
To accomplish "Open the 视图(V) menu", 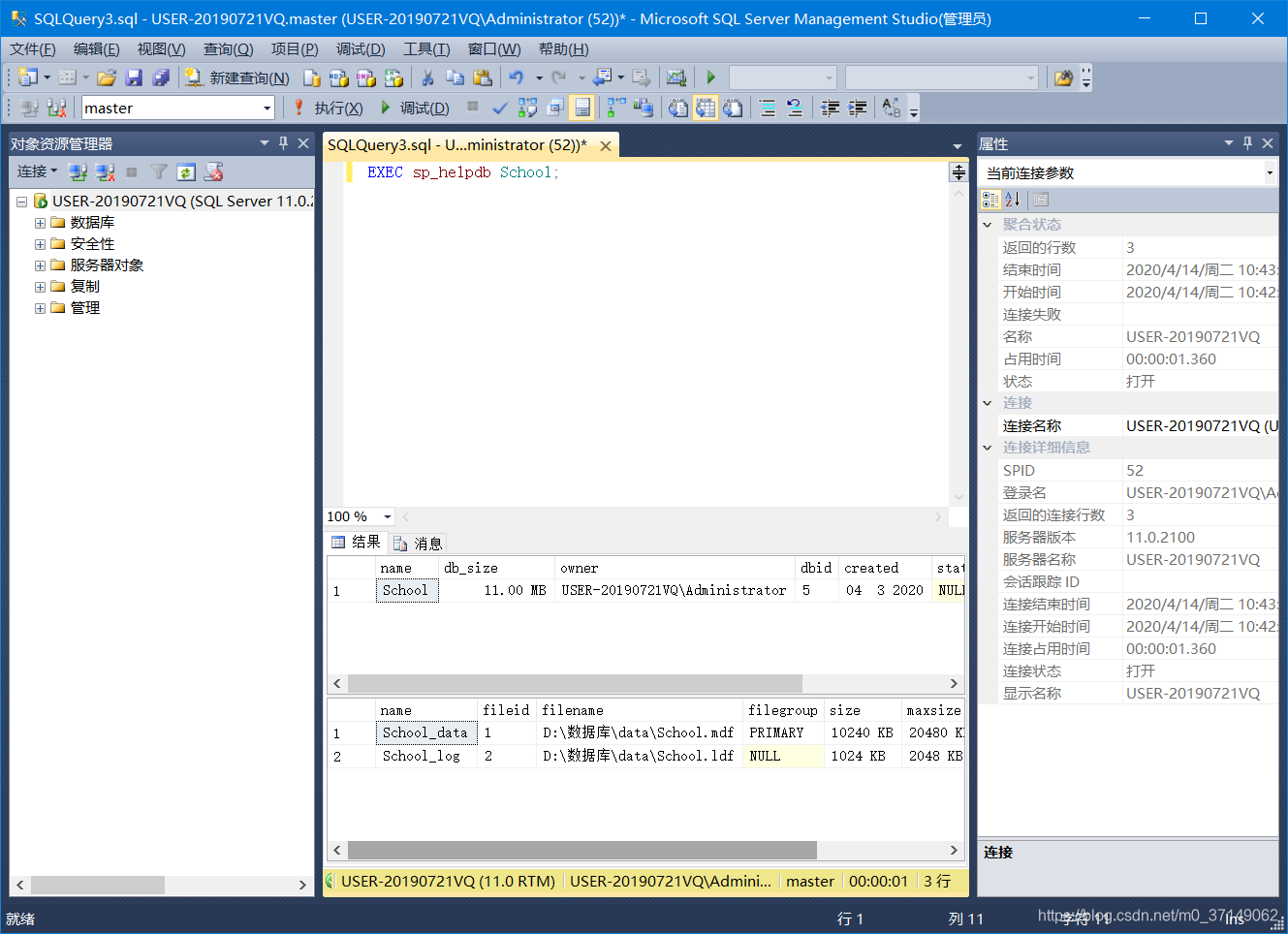I will click(x=161, y=48).
